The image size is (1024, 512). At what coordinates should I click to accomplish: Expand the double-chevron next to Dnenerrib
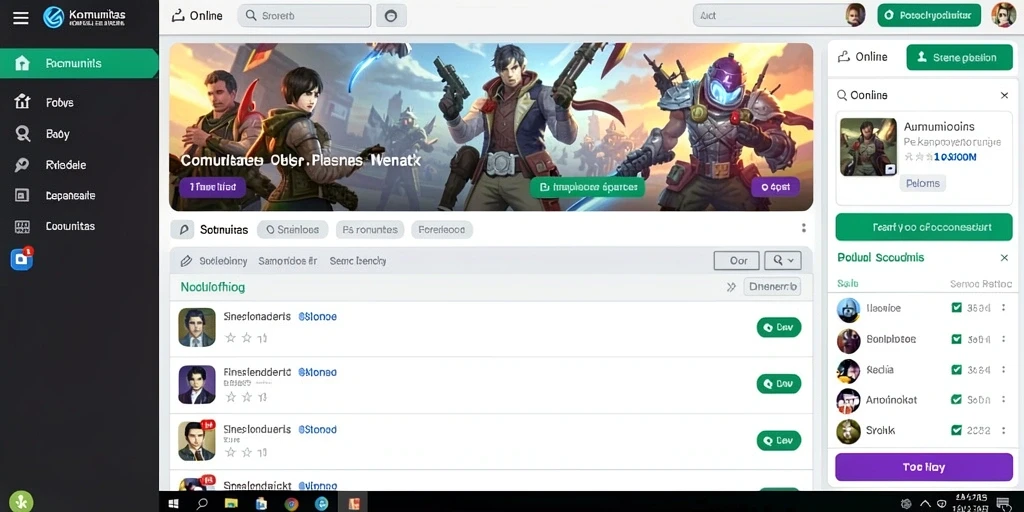point(731,287)
